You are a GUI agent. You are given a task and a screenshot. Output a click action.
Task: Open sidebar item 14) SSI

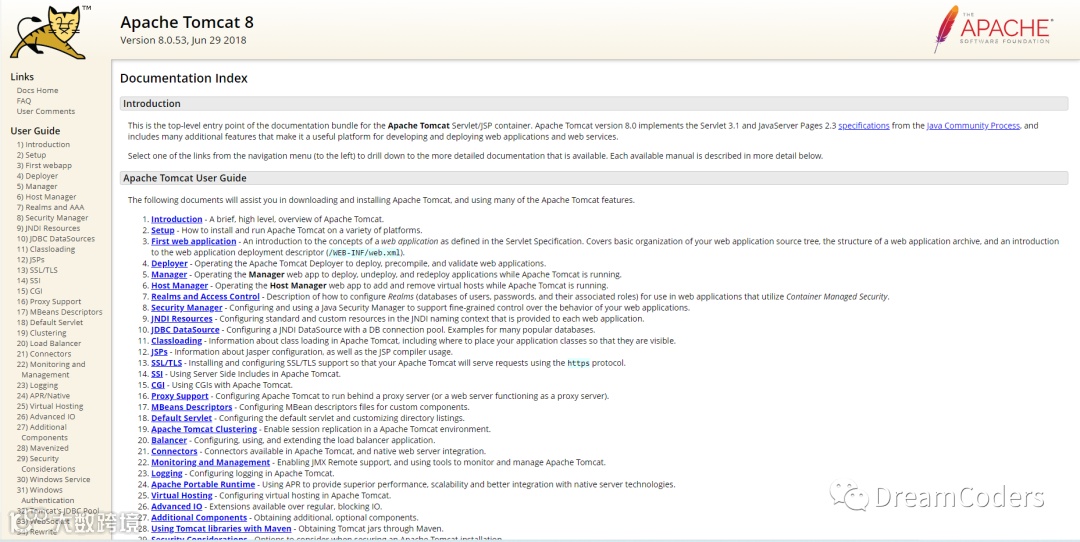pyautogui.click(x=29, y=280)
